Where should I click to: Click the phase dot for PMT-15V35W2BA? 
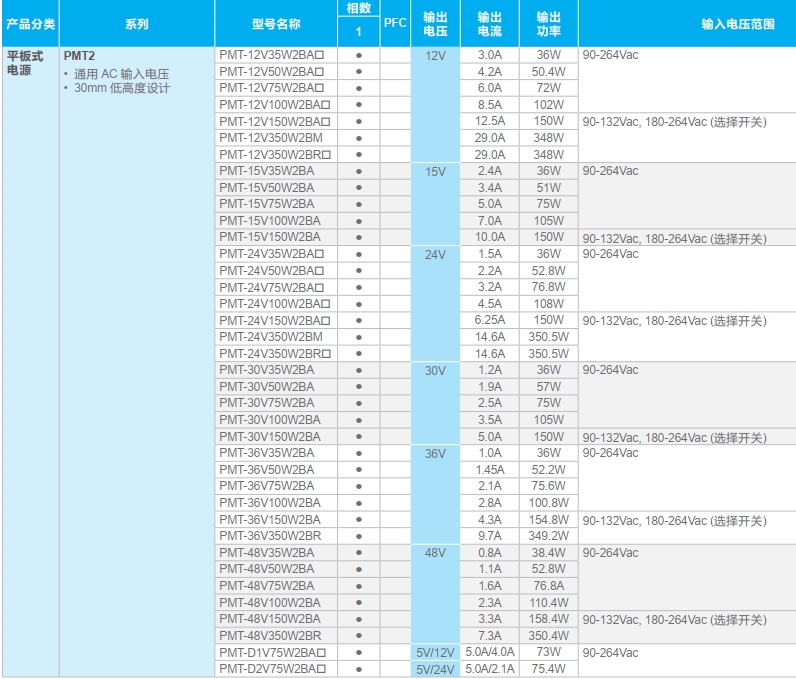358,171
